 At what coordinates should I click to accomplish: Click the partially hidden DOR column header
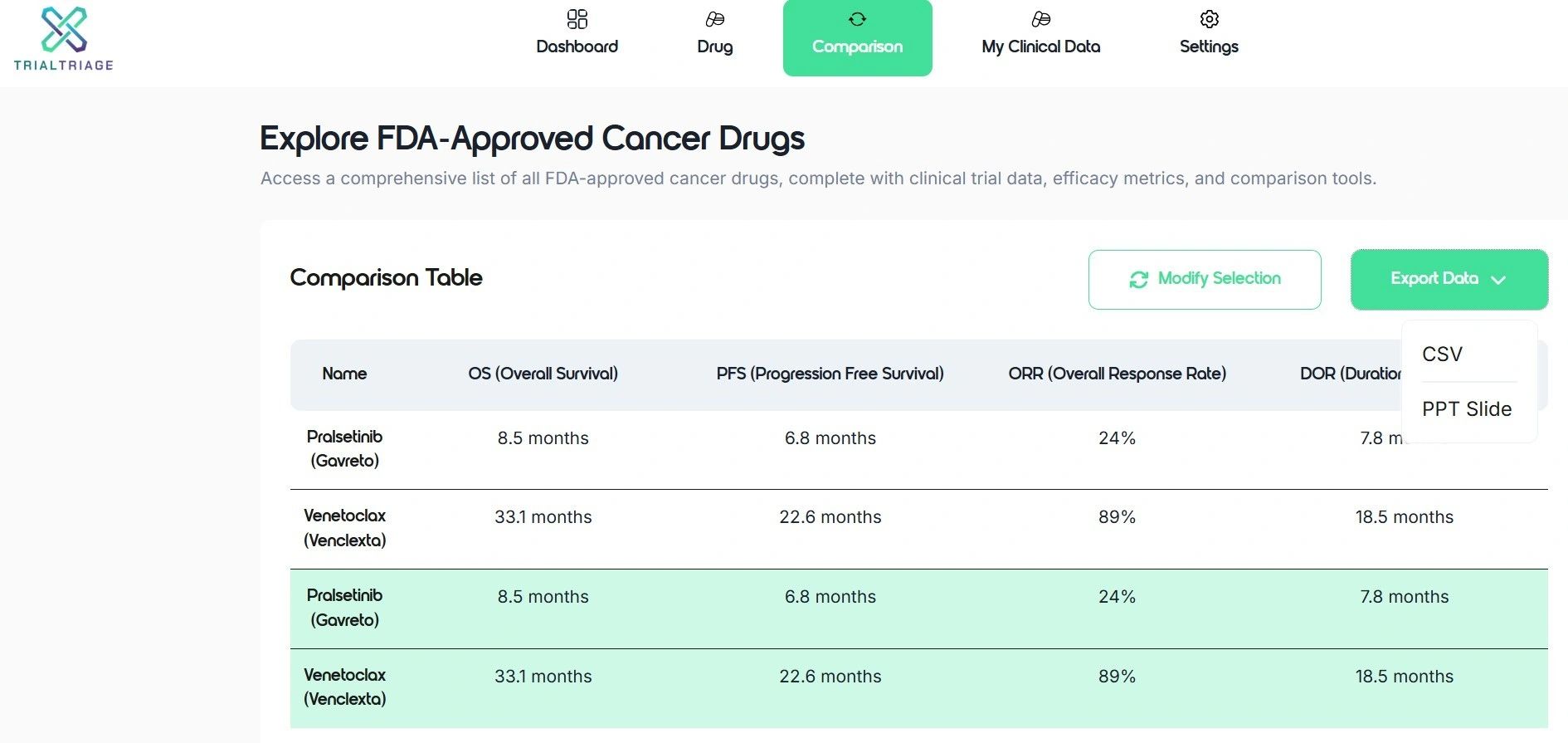1351,374
